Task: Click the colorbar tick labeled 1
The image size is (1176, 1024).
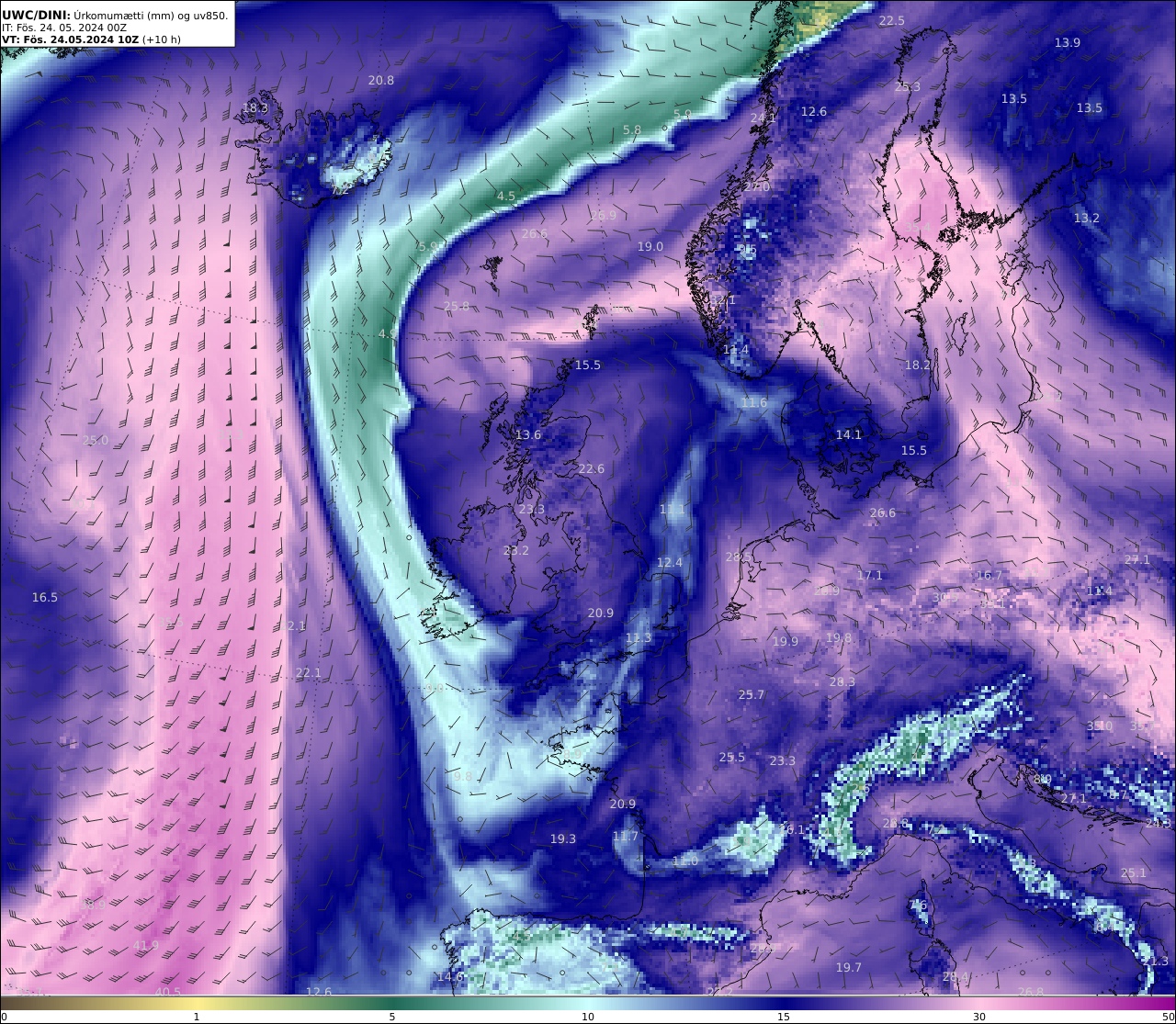Action: click(x=196, y=1017)
